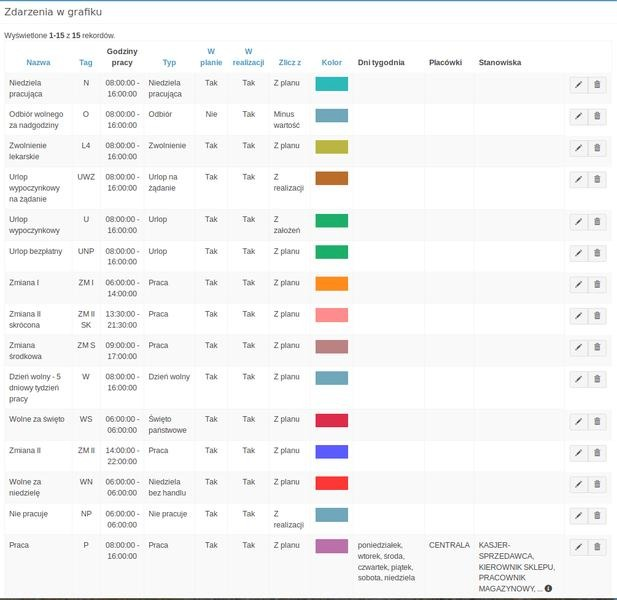Sort table by Kolor column
This screenshot has width=617, height=600.
(x=332, y=63)
